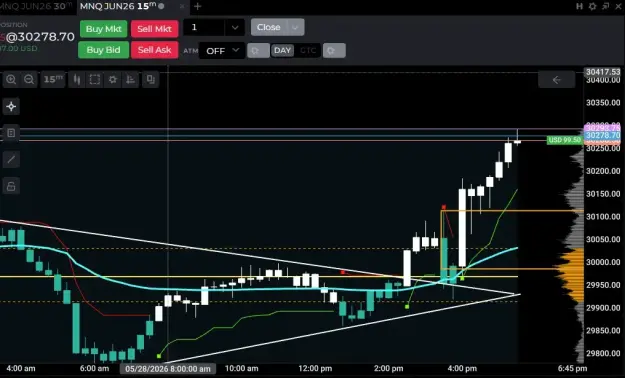Open the indicators icon in chart toolbar
The image size is (625, 378).
[x=131, y=79]
